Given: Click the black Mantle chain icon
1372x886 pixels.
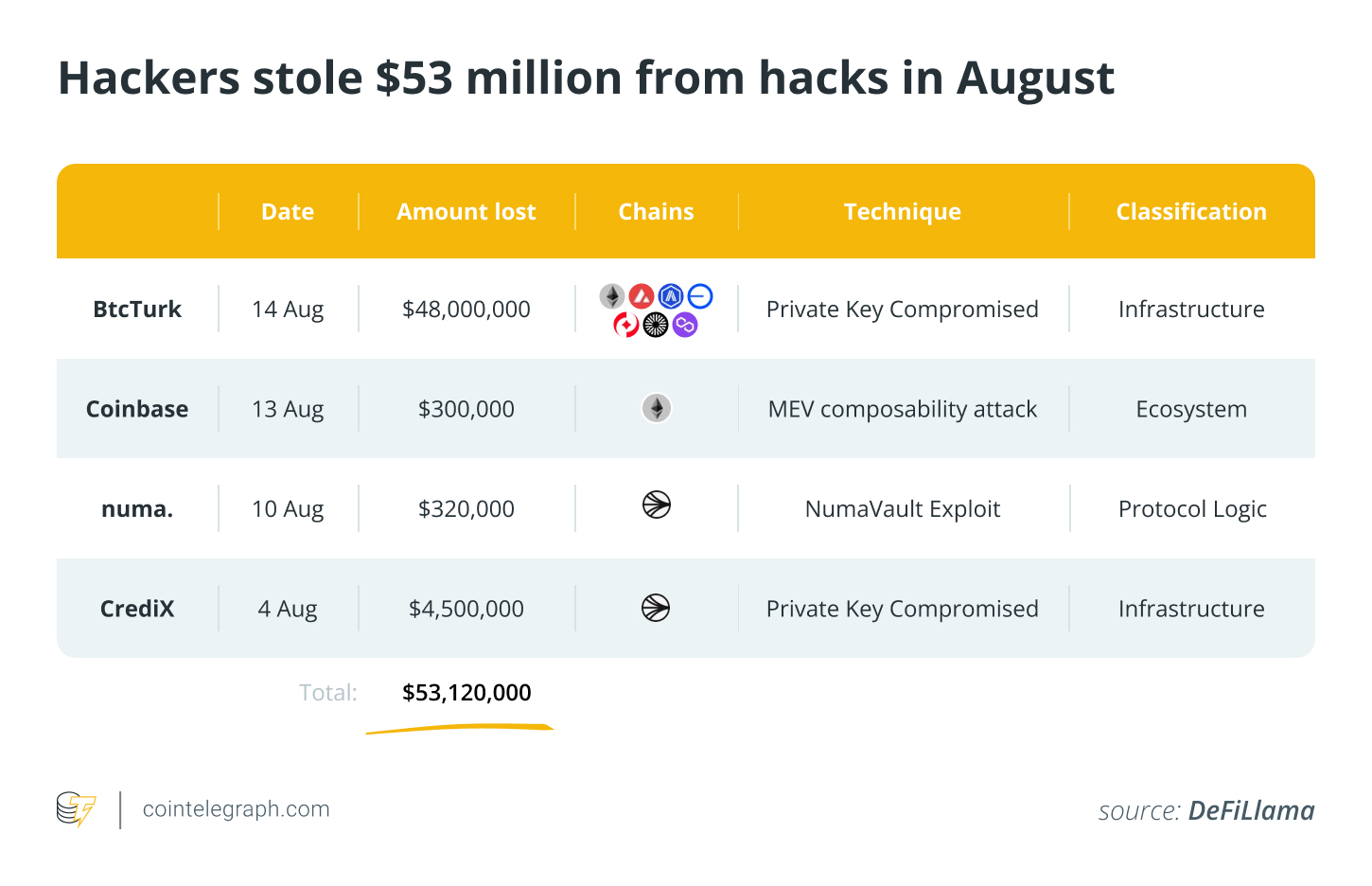Looking at the screenshot, I should point(656,326).
